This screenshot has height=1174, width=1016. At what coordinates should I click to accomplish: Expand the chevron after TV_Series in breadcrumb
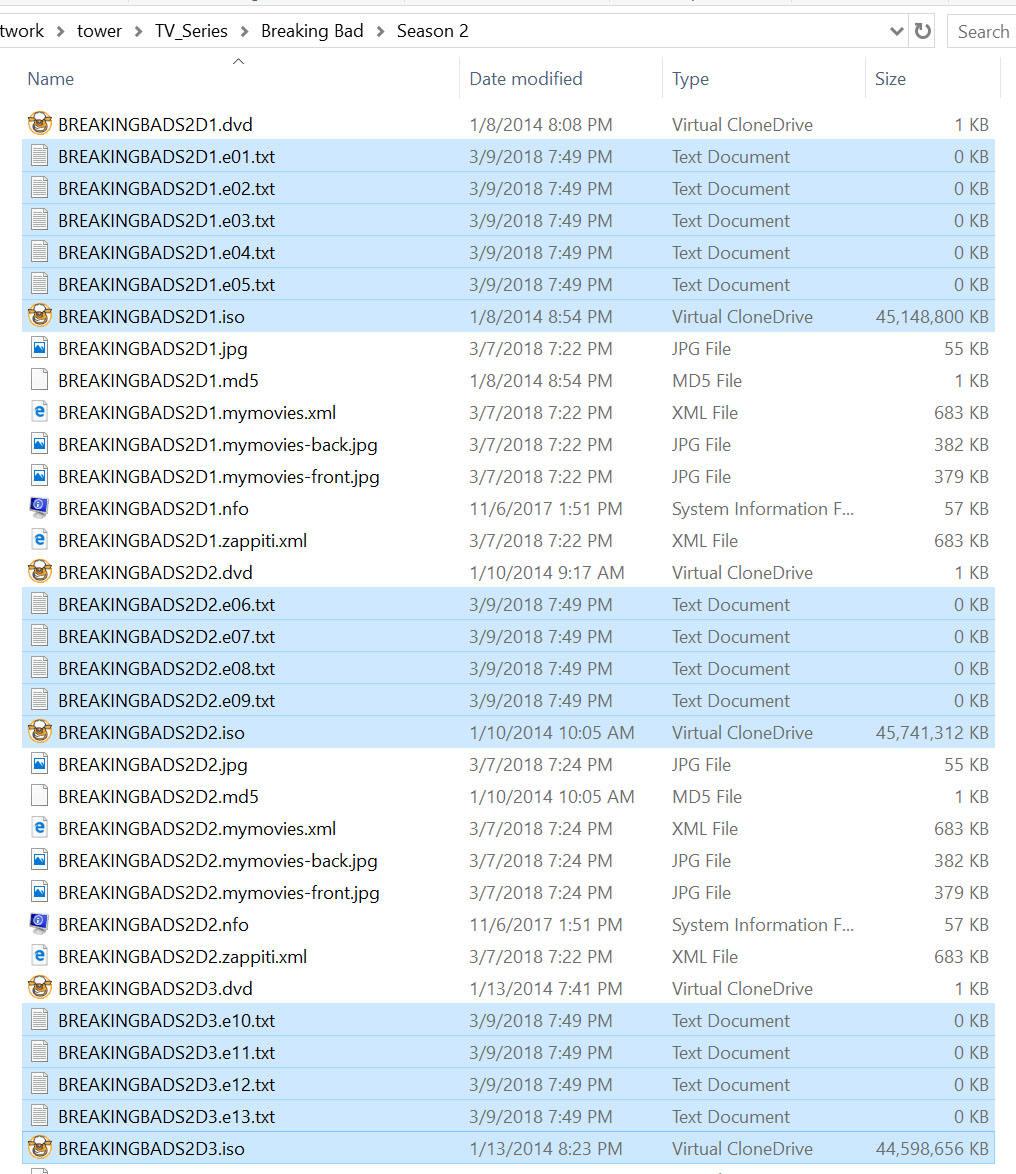[x=244, y=31]
